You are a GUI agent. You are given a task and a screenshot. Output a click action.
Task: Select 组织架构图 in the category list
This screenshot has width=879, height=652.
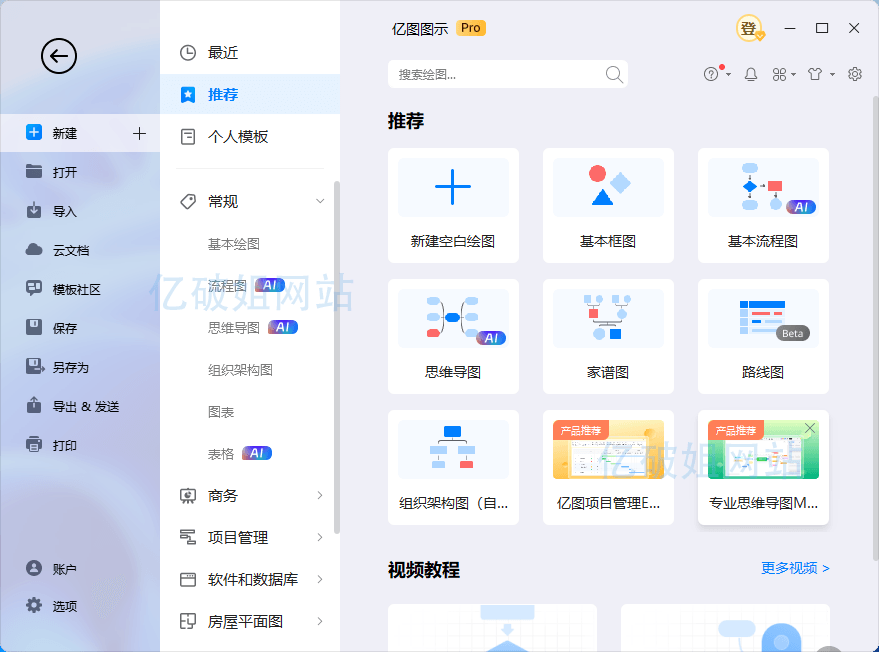tap(240, 370)
